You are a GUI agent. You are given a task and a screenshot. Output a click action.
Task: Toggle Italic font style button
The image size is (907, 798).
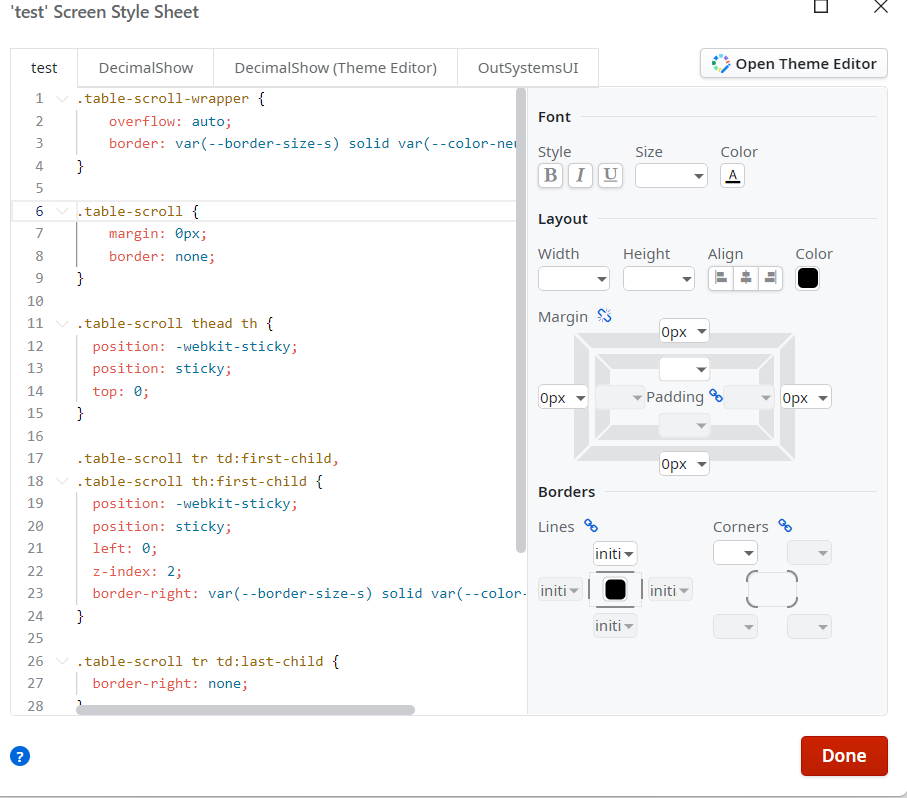click(x=580, y=176)
